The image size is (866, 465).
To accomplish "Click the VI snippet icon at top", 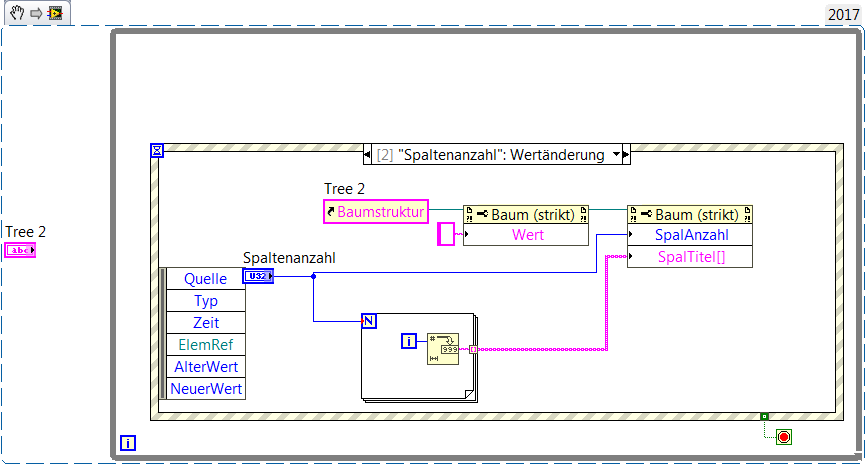I will 55,13.
